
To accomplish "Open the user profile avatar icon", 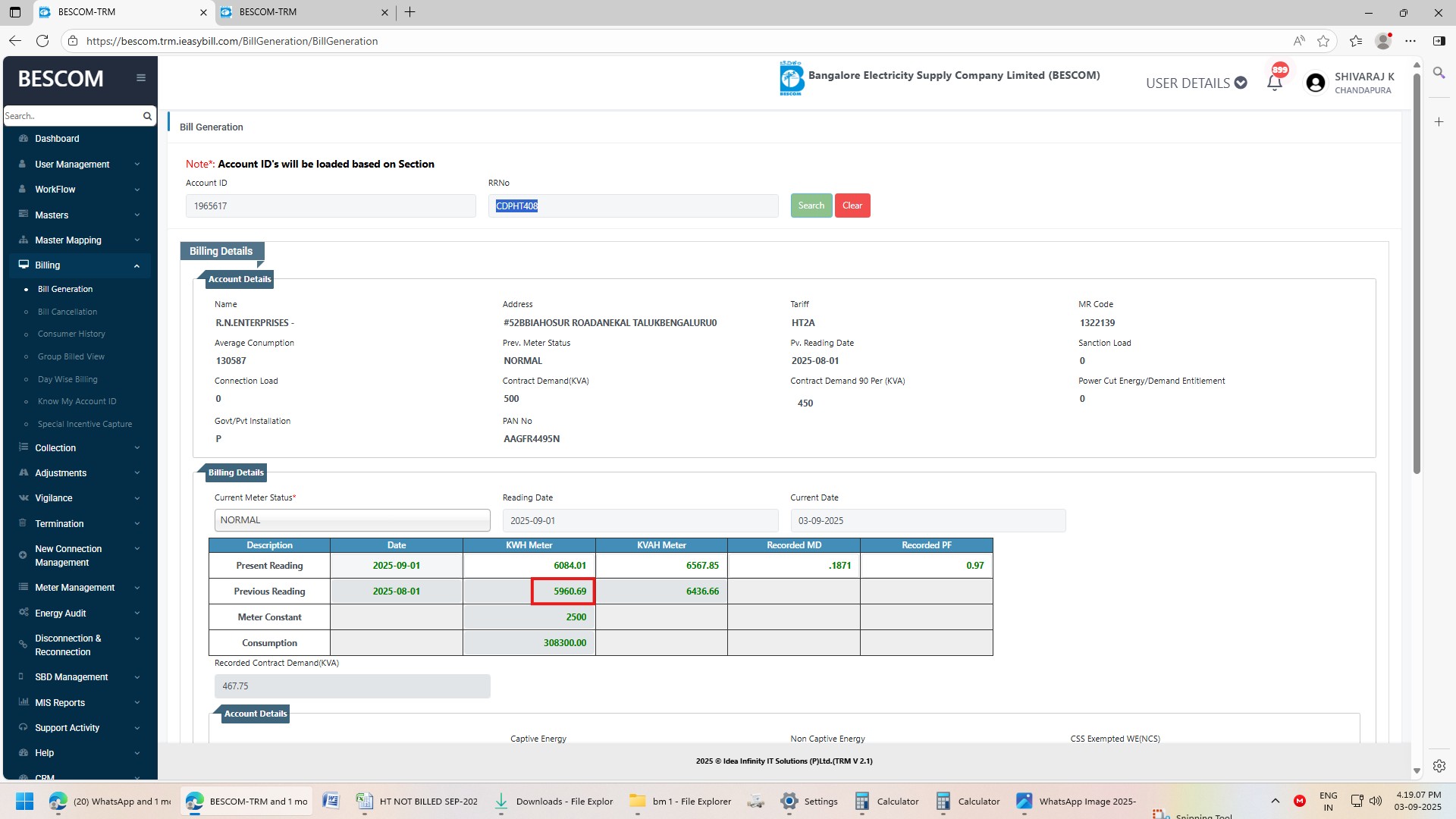I will point(1316,83).
